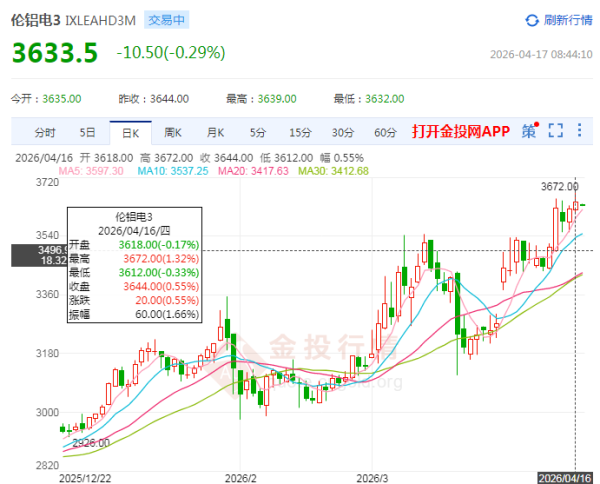600x484 pixels.
Task: Click the 2026/3 date axis label
Action: point(372,478)
